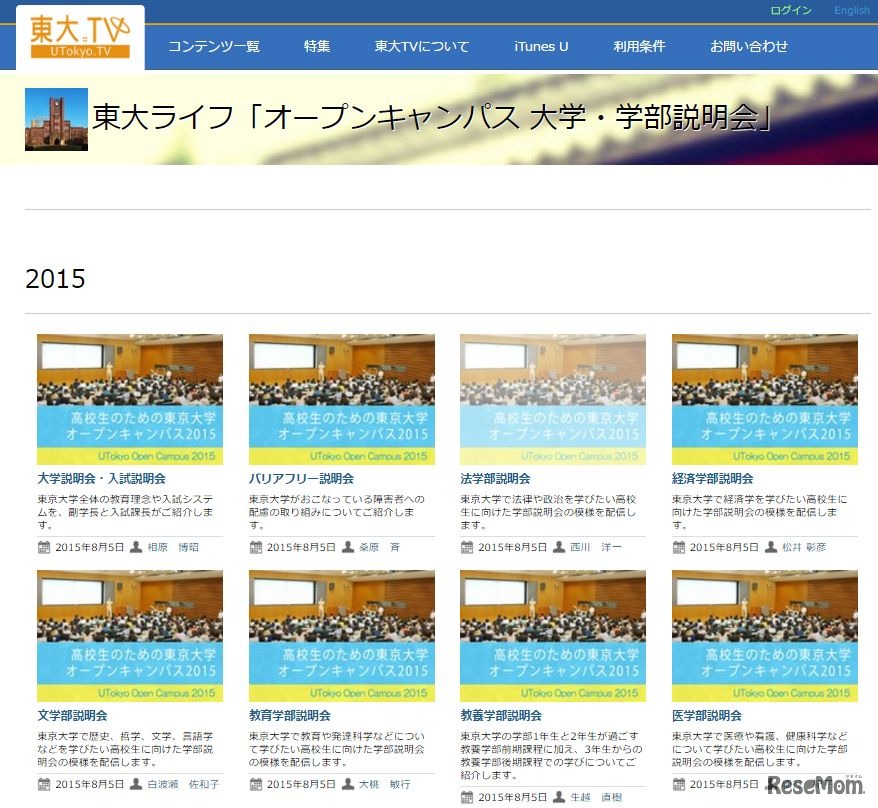Click person icon beside 大桃 敏行
Screen dimensions: 878x808
tap(348, 784)
